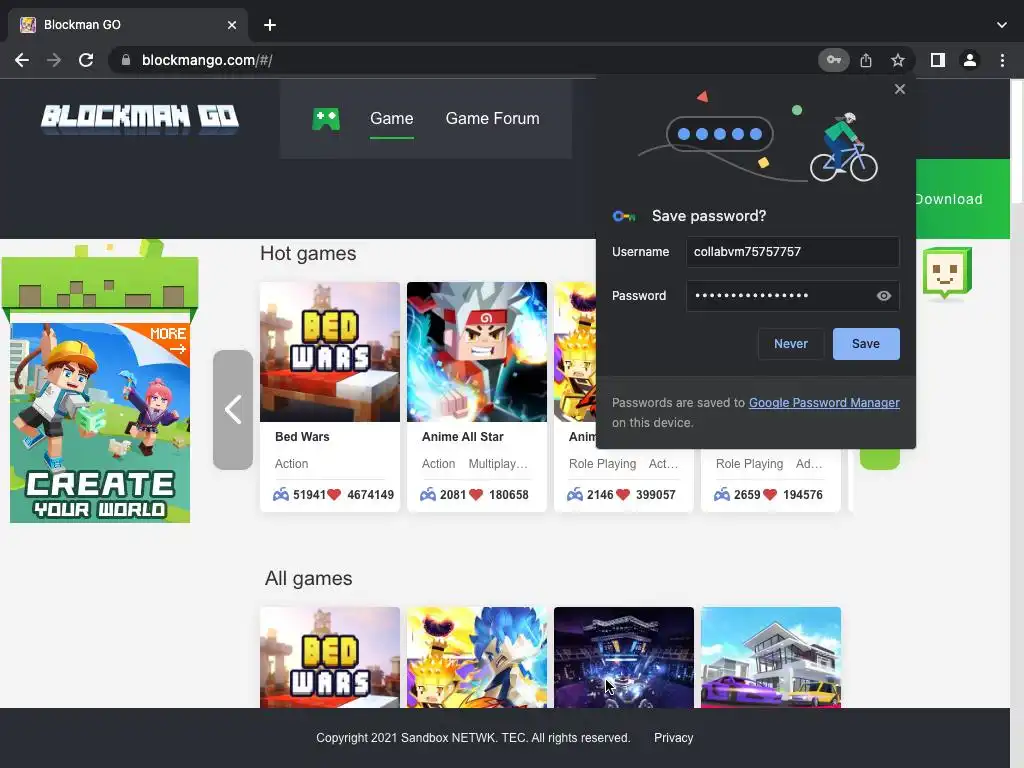The height and width of the screenshot is (768, 1024).
Task: Click the Action tag under Bed Wars
Action: (291, 464)
